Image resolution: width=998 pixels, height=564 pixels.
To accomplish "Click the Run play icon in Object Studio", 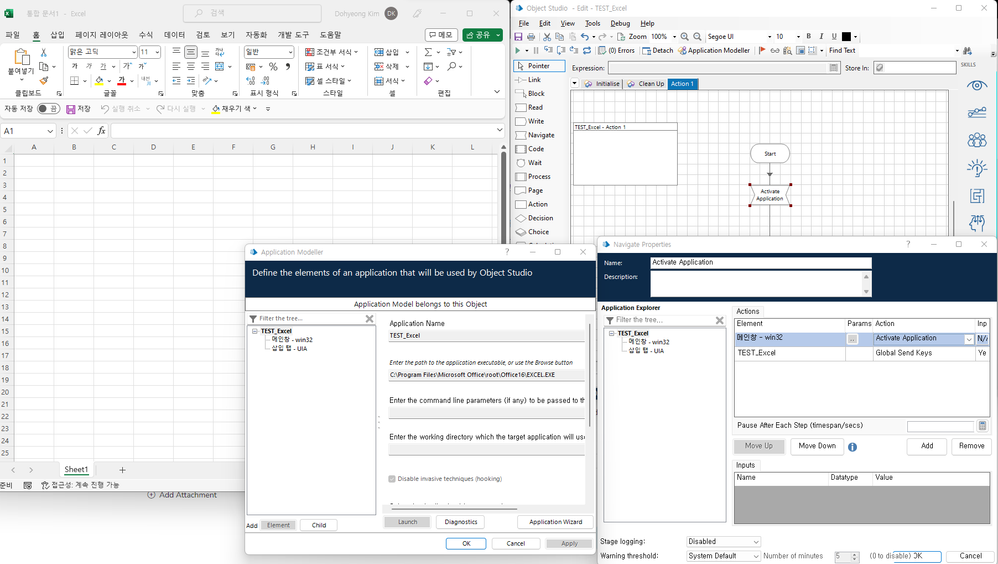I will pyautogui.click(x=518, y=50).
